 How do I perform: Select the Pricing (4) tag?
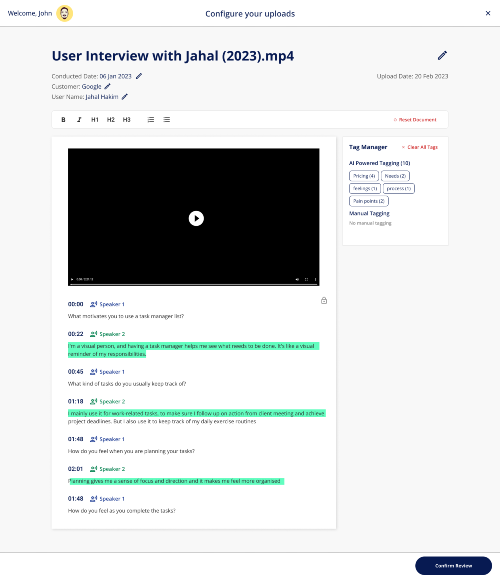(364, 176)
